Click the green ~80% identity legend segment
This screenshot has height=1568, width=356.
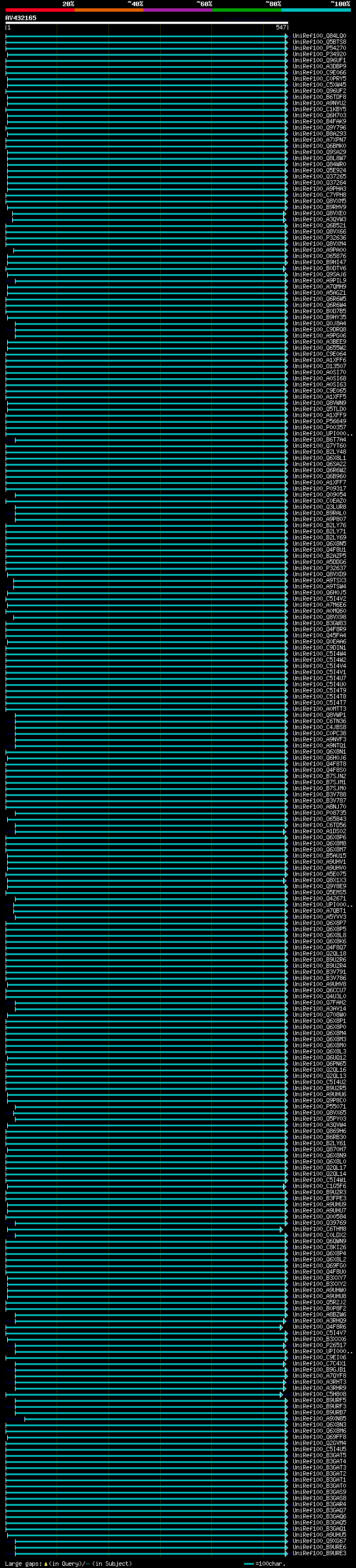(247, 10)
